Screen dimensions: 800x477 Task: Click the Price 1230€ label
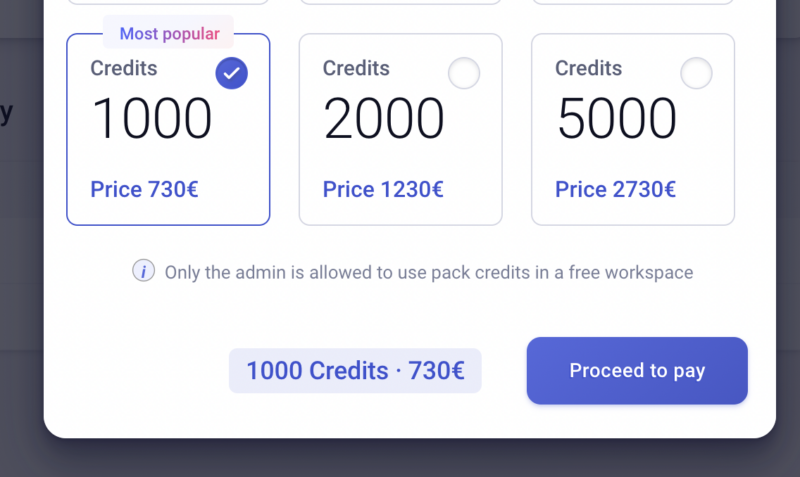click(x=383, y=190)
